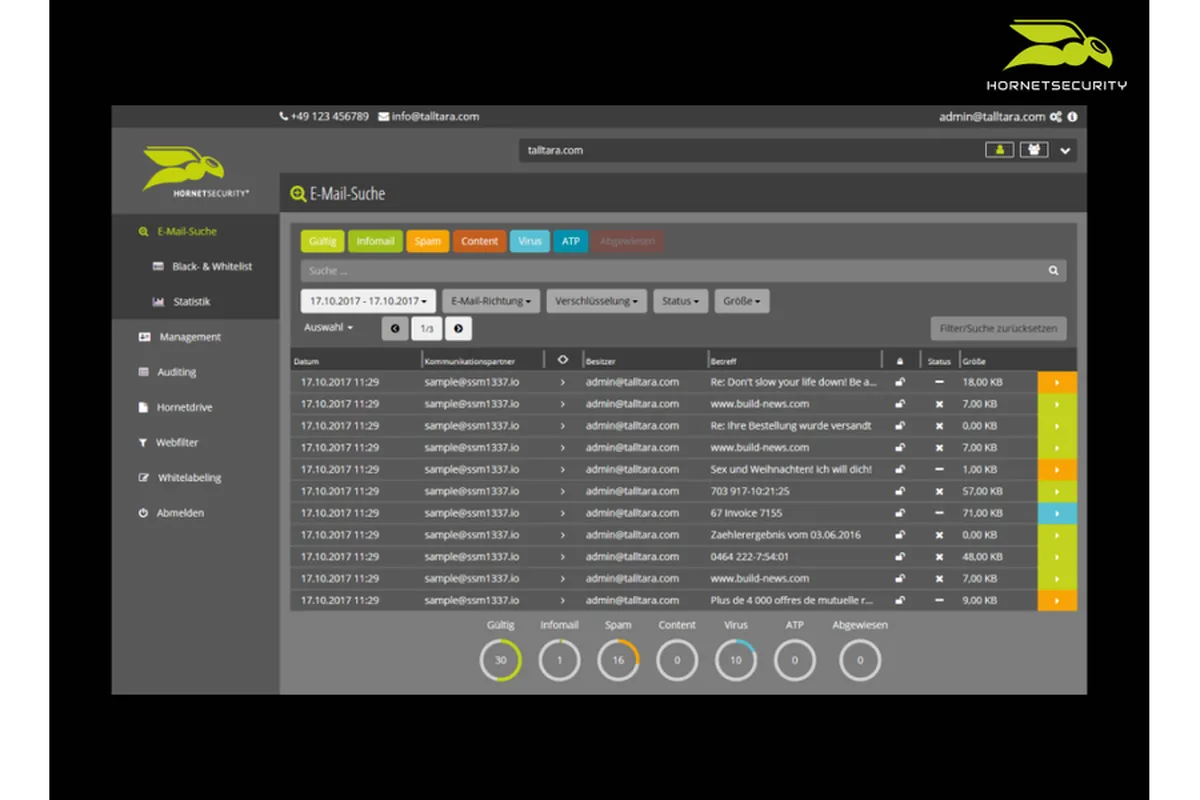
Task: Expand the talltara.com domain selector chevron
Action: (1066, 151)
